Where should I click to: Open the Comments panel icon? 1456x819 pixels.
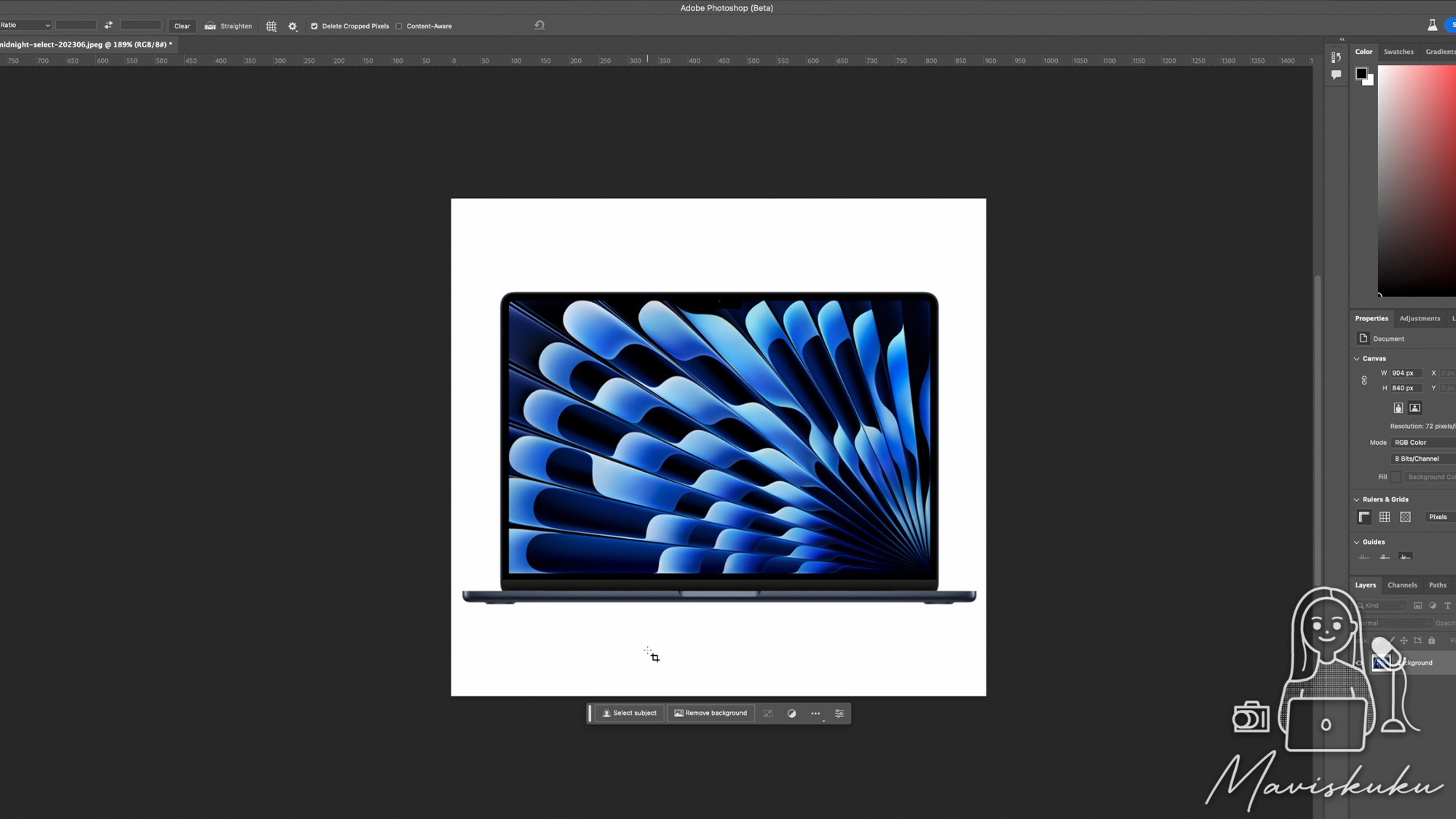[x=1336, y=75]
